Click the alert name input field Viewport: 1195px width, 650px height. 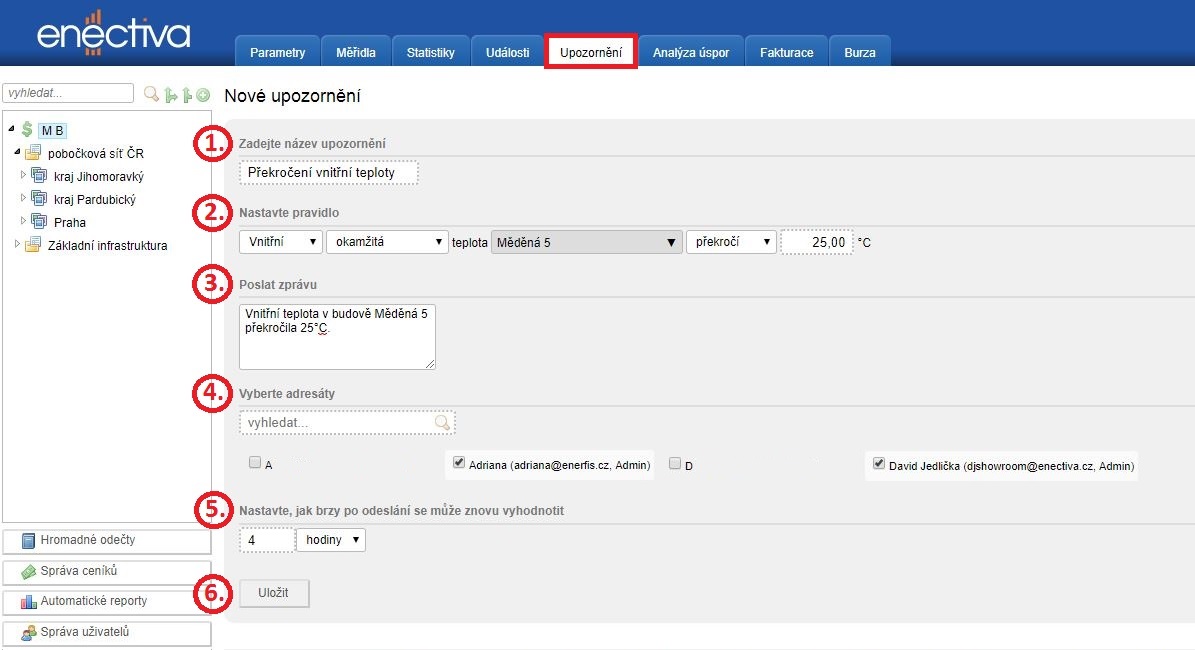point(329,173)
